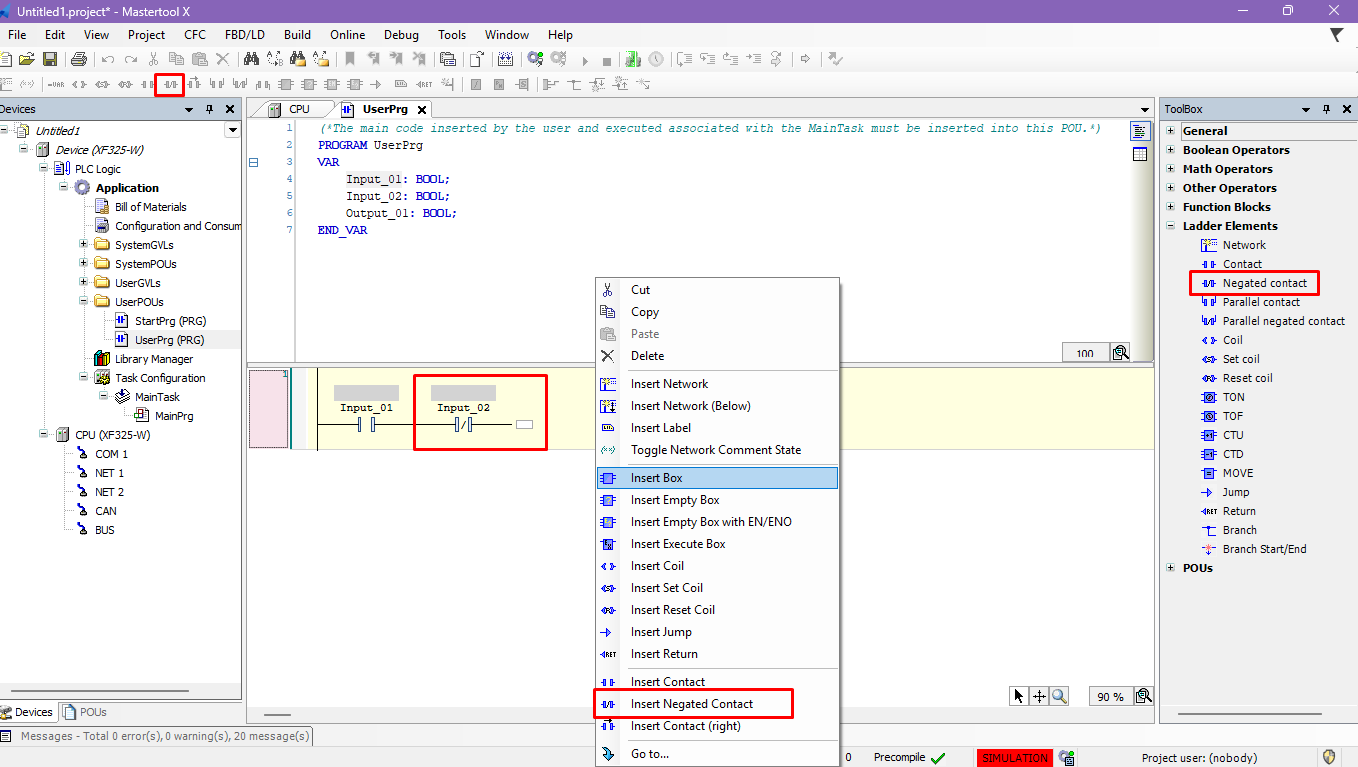Image resolution: width=1358 pixels, height=767 pixels.
Task: Choose Insert Negated Contact from context menu
Action: (x=691, y=704)
